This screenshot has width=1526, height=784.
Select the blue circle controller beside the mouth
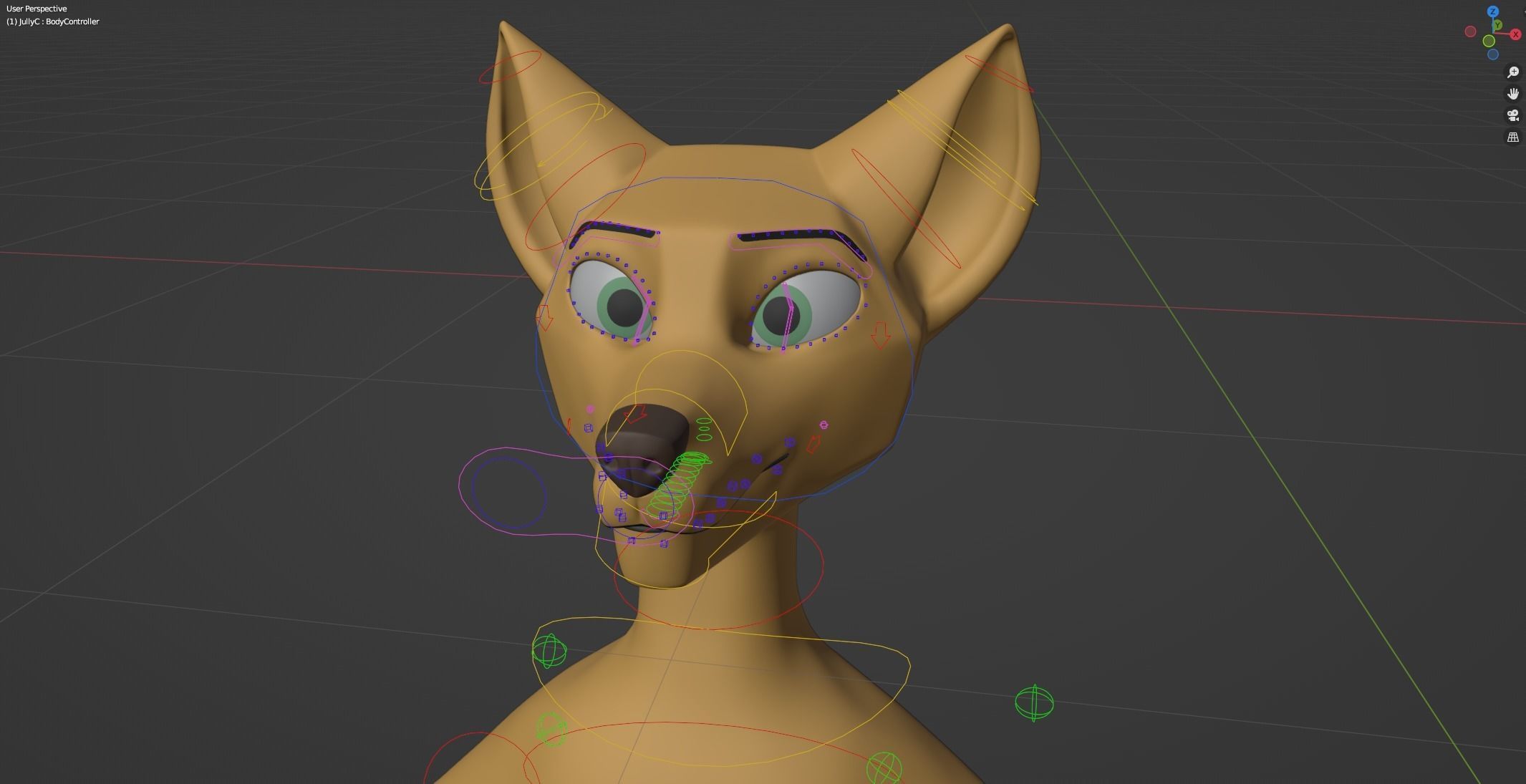click(x=509, y=495)
